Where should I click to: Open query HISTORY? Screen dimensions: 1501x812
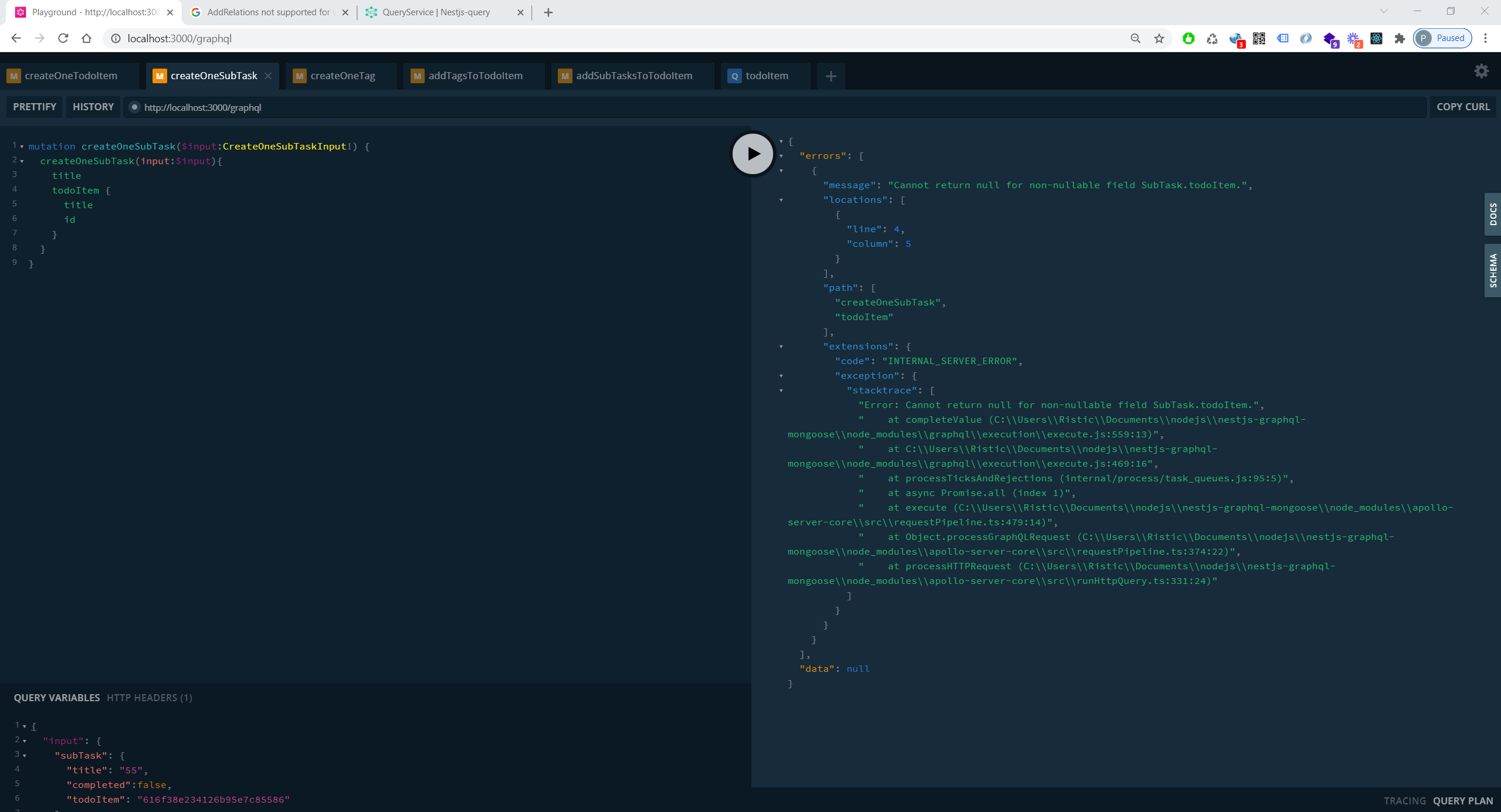click(93, 107)
